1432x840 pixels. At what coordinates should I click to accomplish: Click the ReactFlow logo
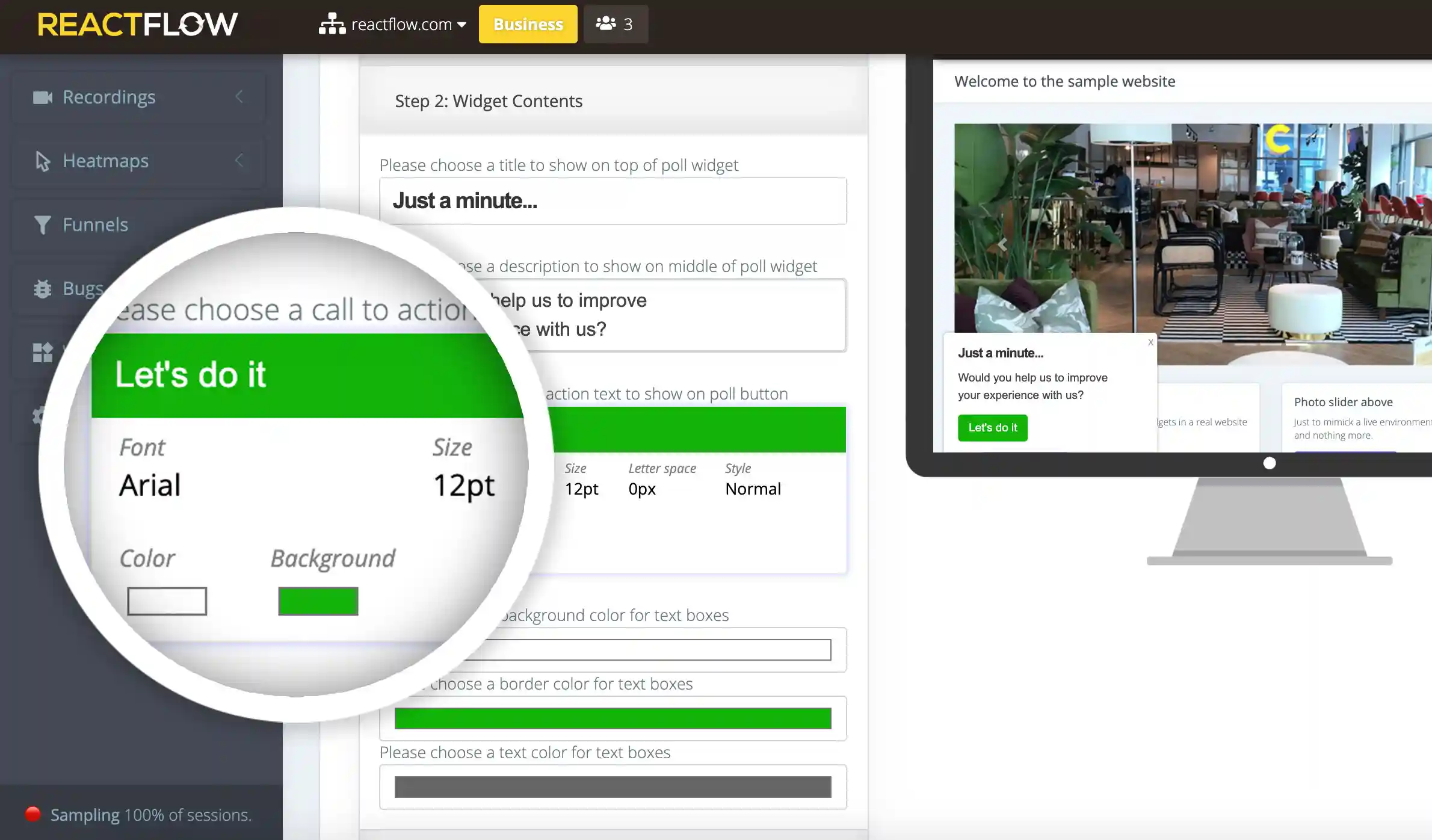137,24
